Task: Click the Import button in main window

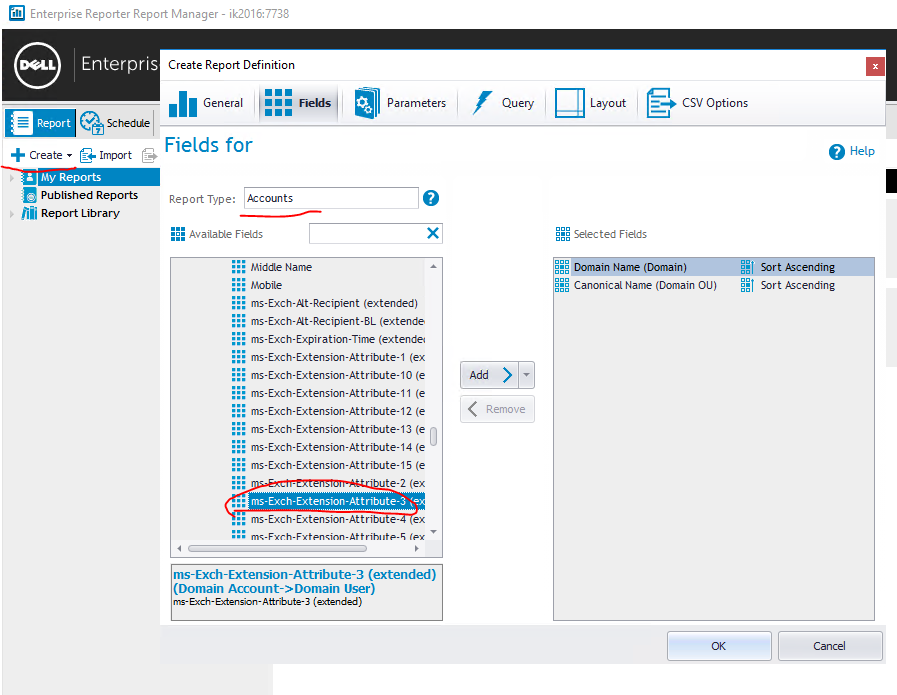Action: 106,155
